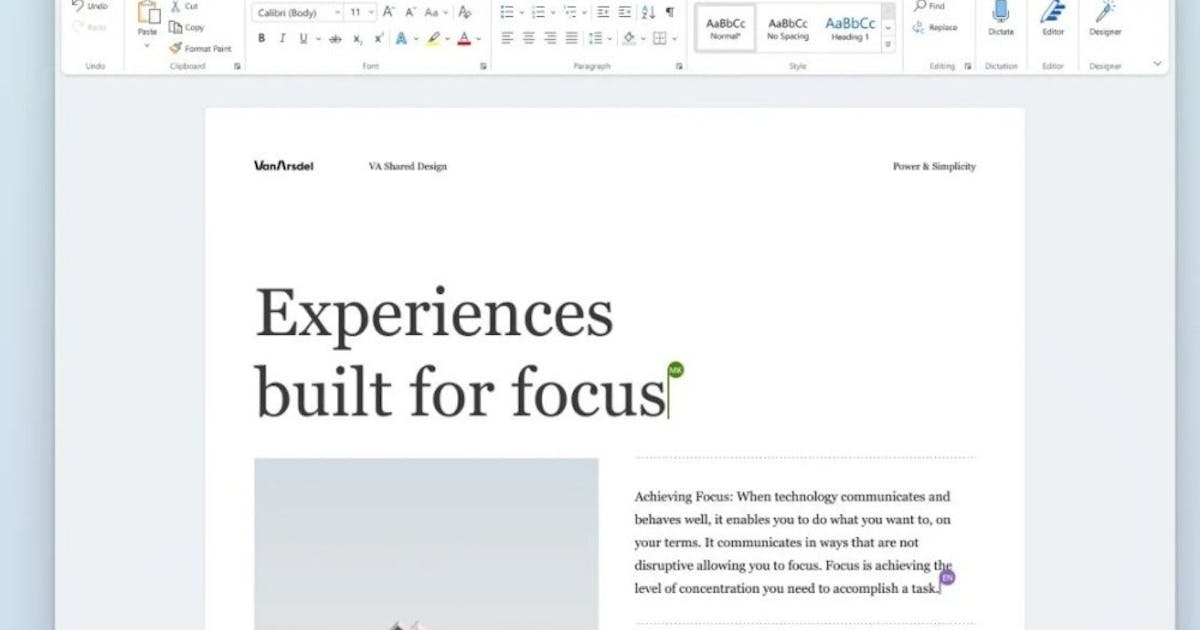Viewport: 1200px width, 630px height.
Task: Click the Dictate microphone icon
Action: pyautogui.click(x=1000, y=12)
